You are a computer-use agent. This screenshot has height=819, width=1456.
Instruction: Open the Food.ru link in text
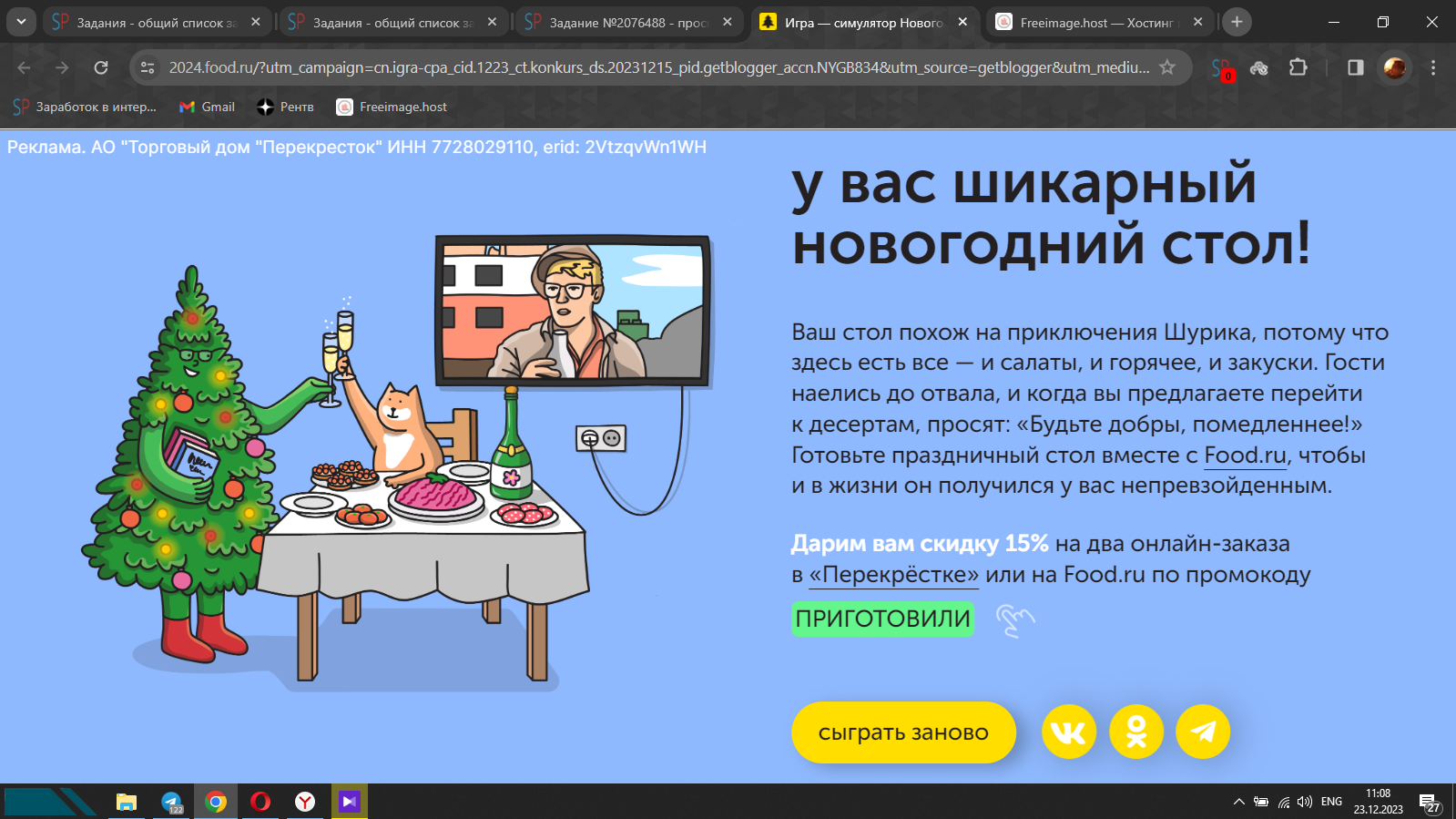coord(1245,456)
